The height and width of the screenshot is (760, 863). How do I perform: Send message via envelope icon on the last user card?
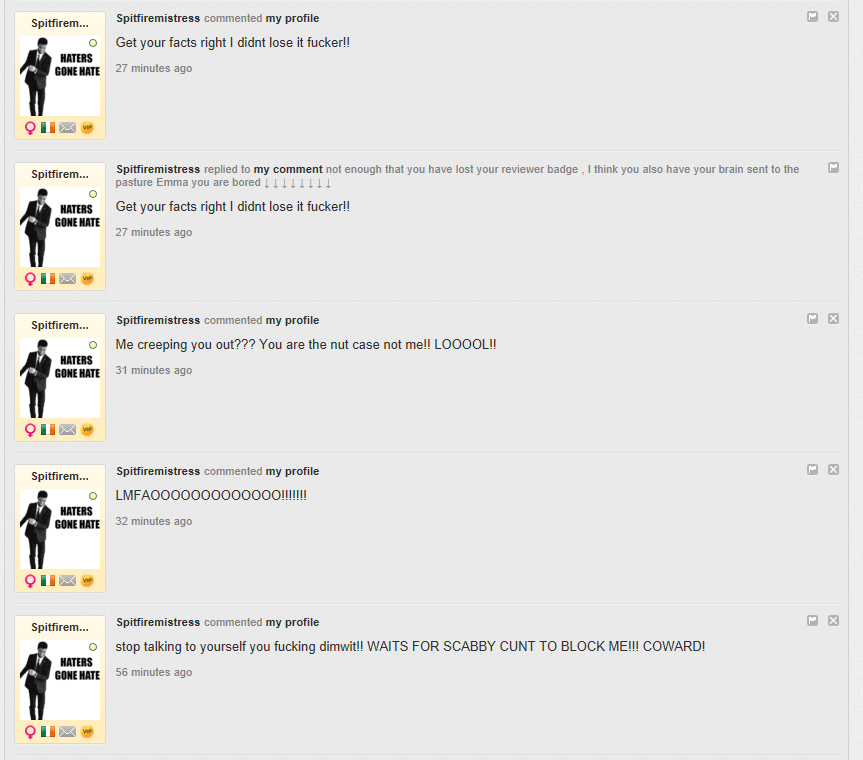67,731
